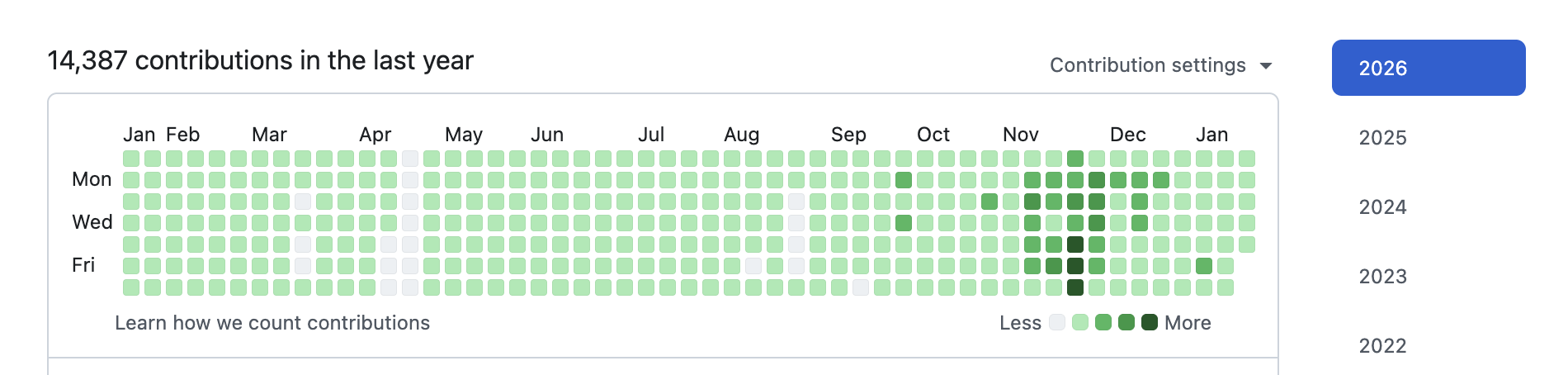
Task: Click the lightest gray legend swatch
Action: [x=1057, y=322]
